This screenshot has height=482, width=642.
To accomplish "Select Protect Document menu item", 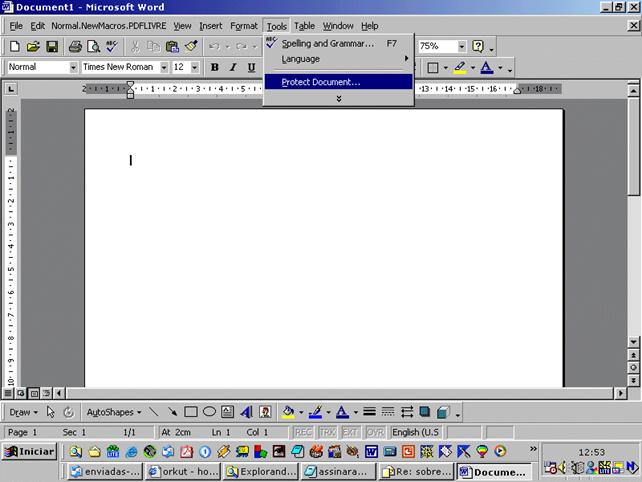I will [339, 82].
